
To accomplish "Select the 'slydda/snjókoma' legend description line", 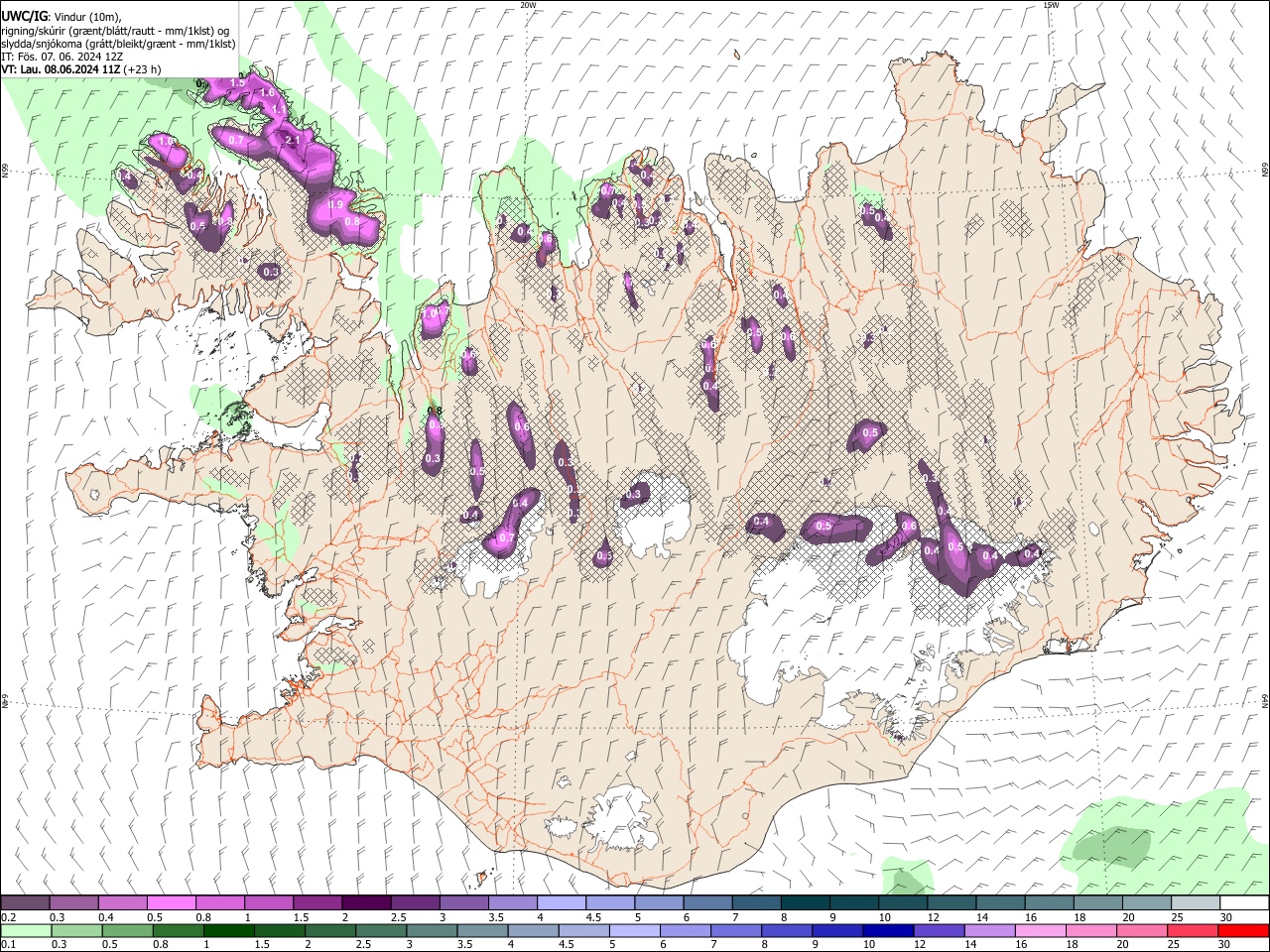I will (118, 44).
